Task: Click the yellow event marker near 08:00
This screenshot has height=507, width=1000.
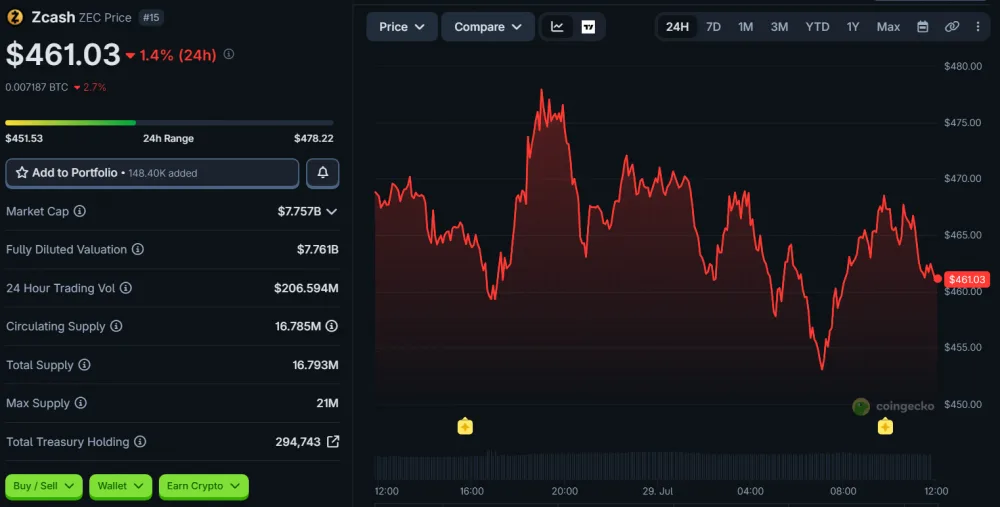Action: click(885, 426)
